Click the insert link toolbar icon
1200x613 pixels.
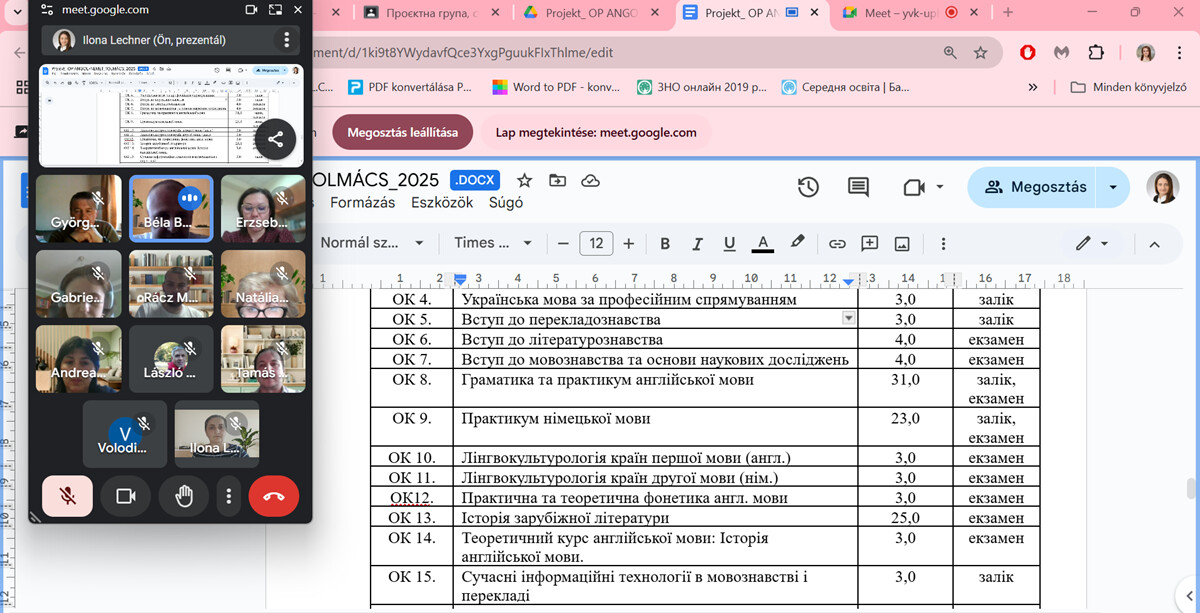tap(837, 243)
